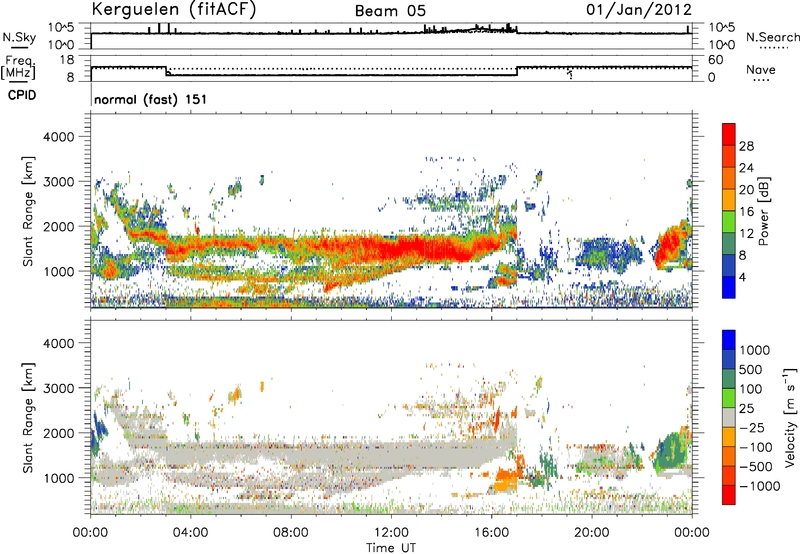Click the 1000 tick on velocity colorbar
The image size is (800, 554).
point(754,350)
